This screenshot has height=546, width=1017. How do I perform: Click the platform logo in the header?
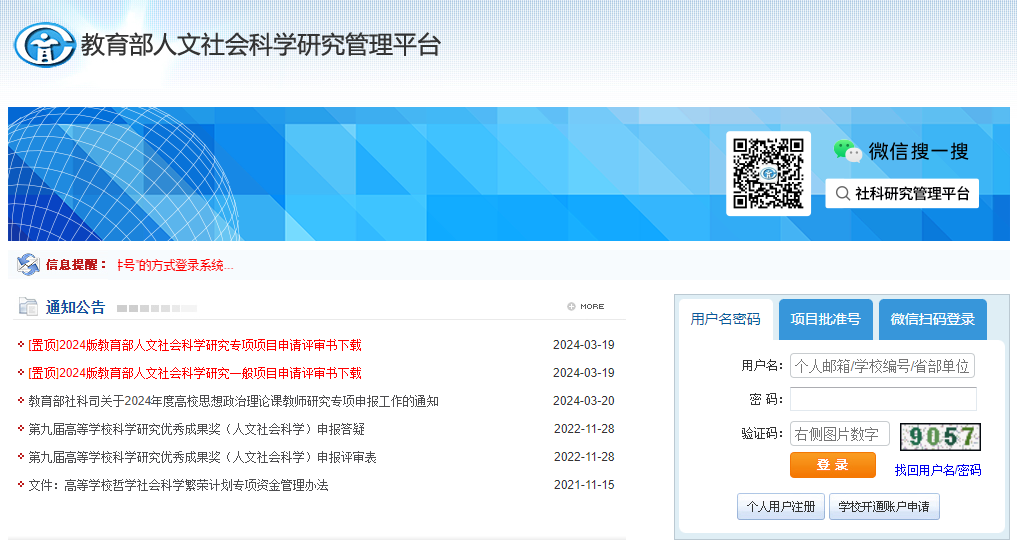point(44,45)
